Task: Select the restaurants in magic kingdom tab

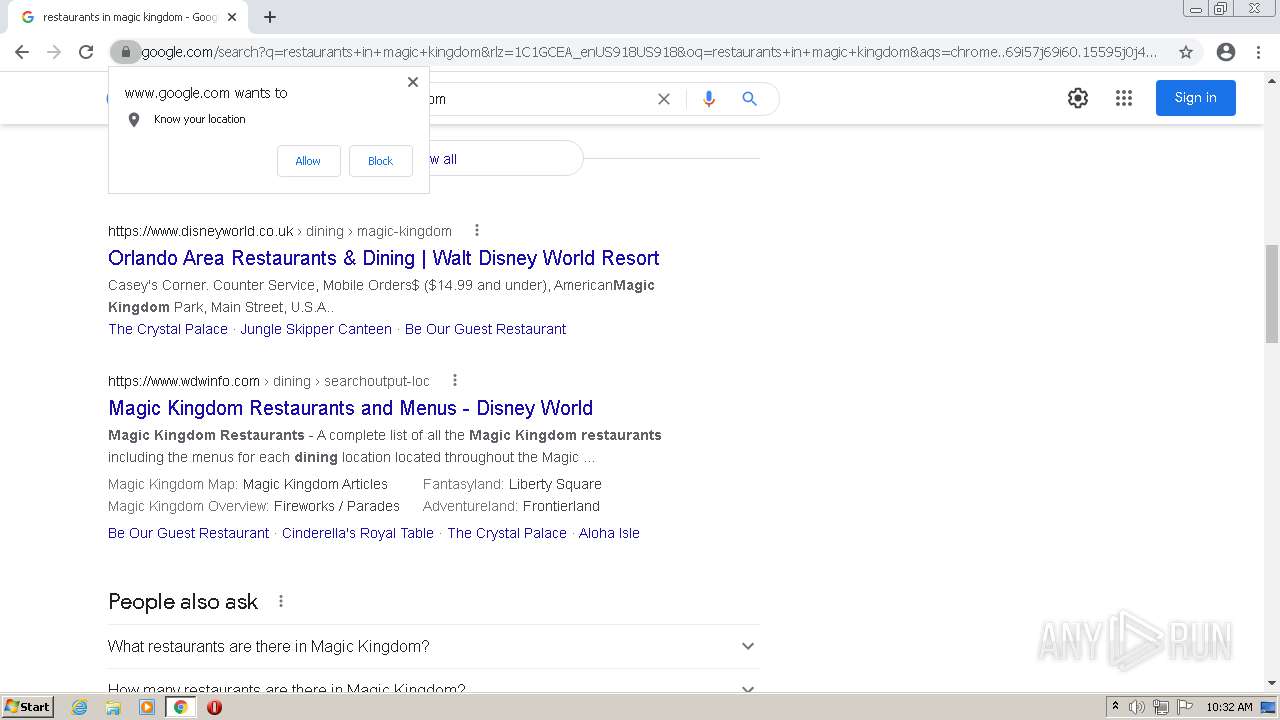Action: coord(128,17)
